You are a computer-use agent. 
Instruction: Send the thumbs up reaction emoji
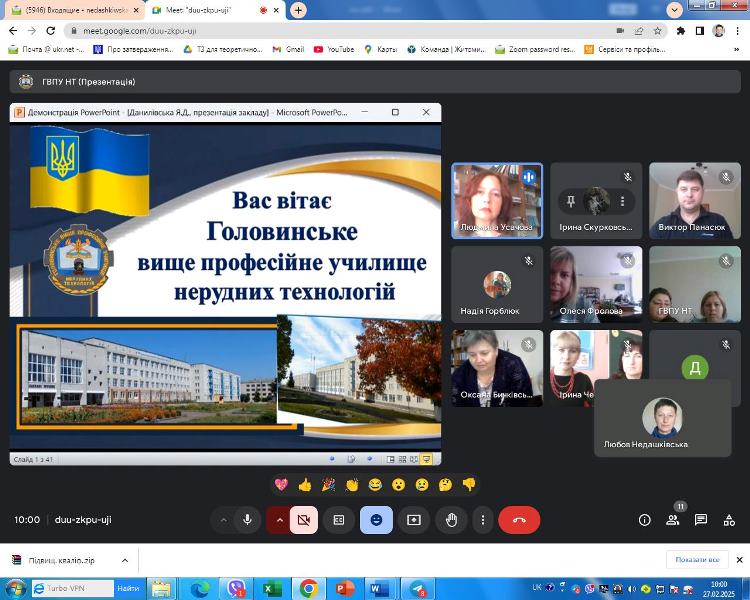pos(305,485)
